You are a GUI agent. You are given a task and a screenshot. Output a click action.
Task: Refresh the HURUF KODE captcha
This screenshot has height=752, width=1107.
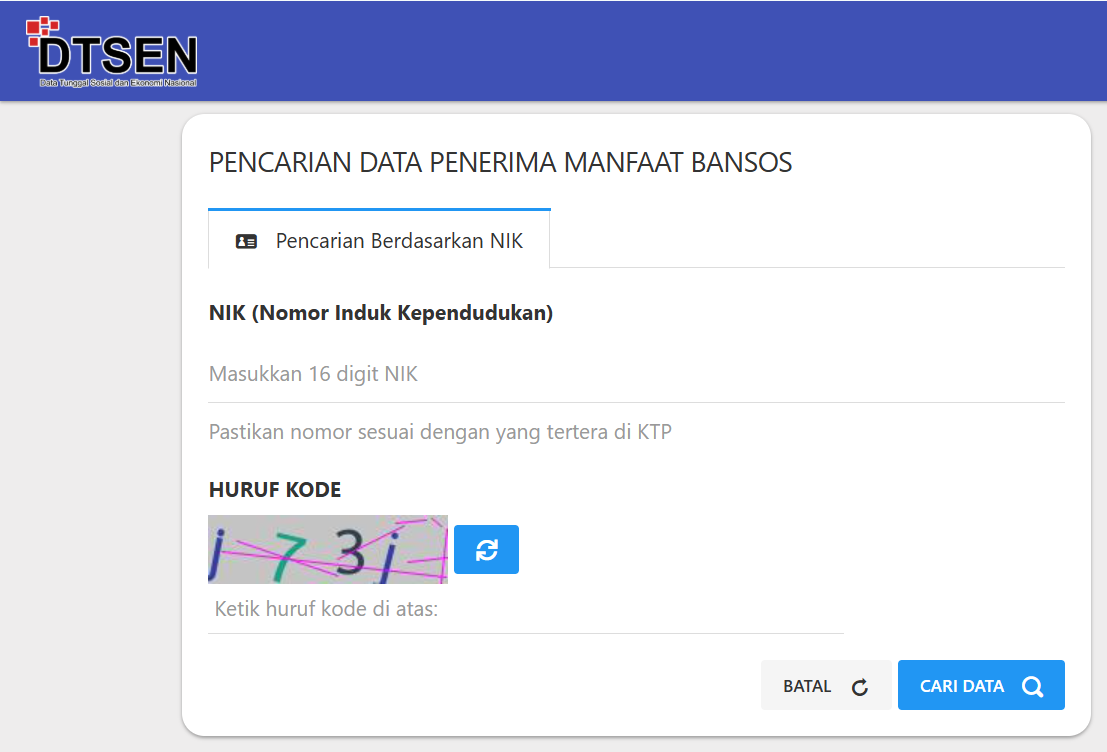point(486,549)
